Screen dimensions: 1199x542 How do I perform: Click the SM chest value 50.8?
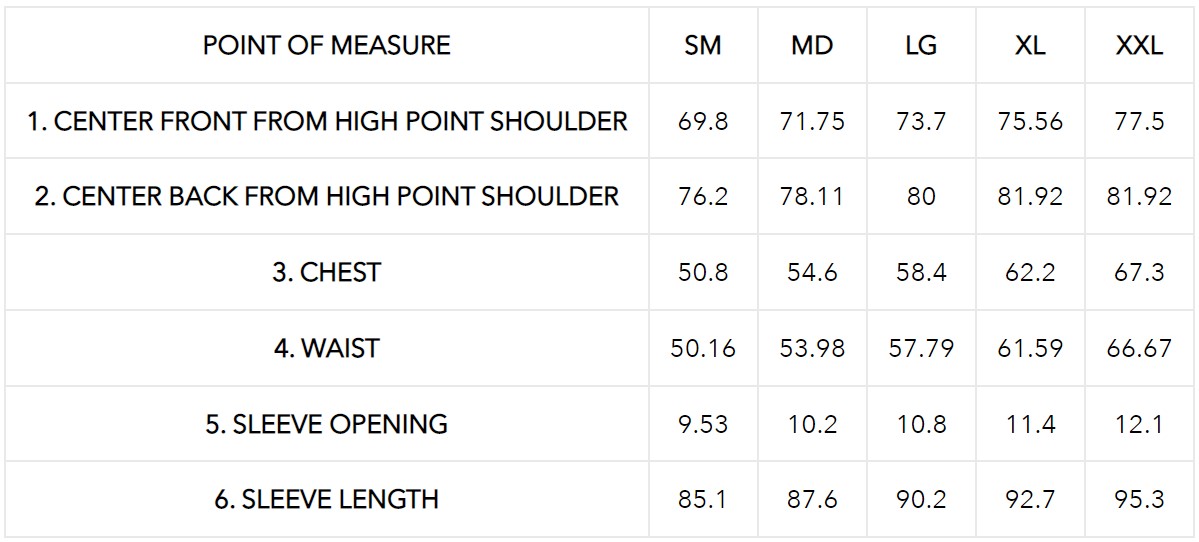(x=702, y=272)
